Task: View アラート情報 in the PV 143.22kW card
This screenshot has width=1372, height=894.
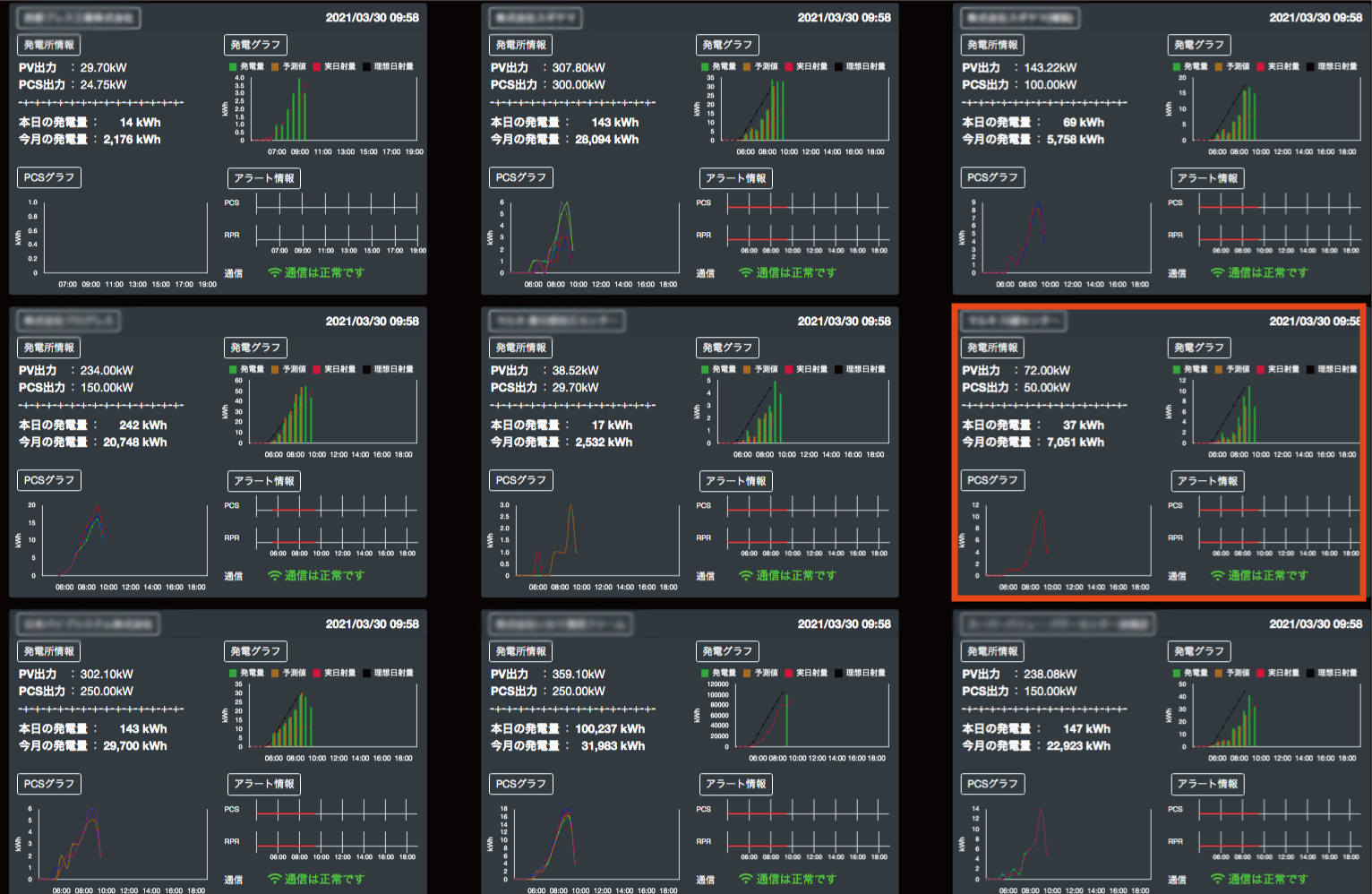Action: [x=1208, y=178]
